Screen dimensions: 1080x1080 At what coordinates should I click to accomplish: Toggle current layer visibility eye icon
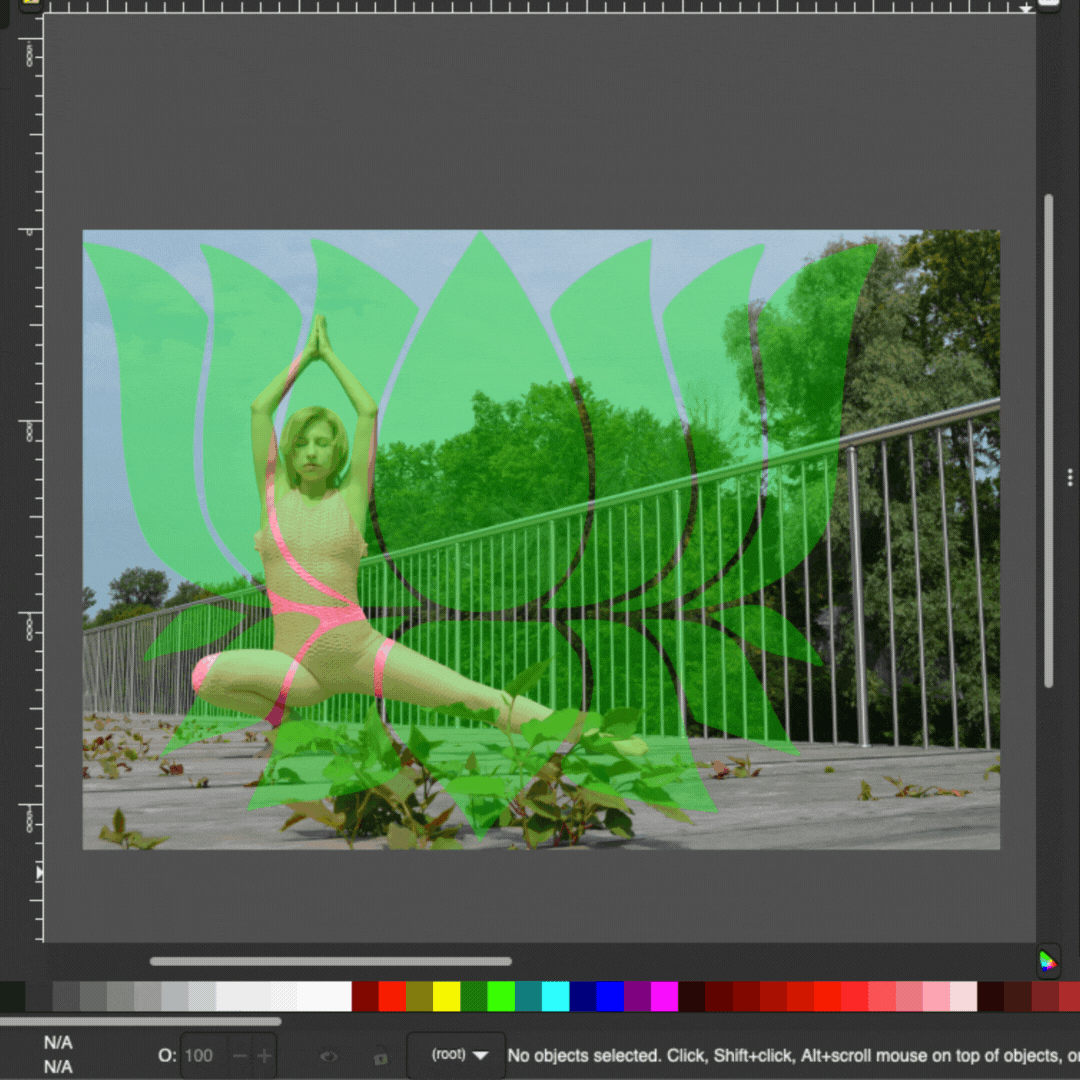tap(328, 1056)
